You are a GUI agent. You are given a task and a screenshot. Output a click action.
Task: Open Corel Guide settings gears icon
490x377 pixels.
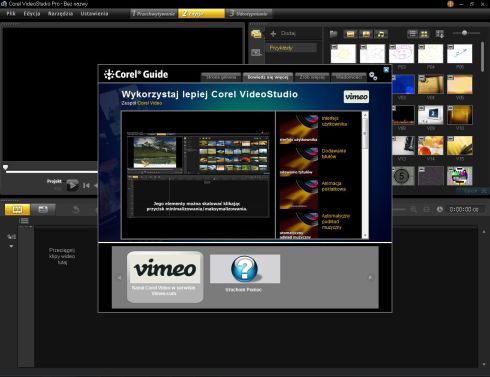(x=373, y=76)
